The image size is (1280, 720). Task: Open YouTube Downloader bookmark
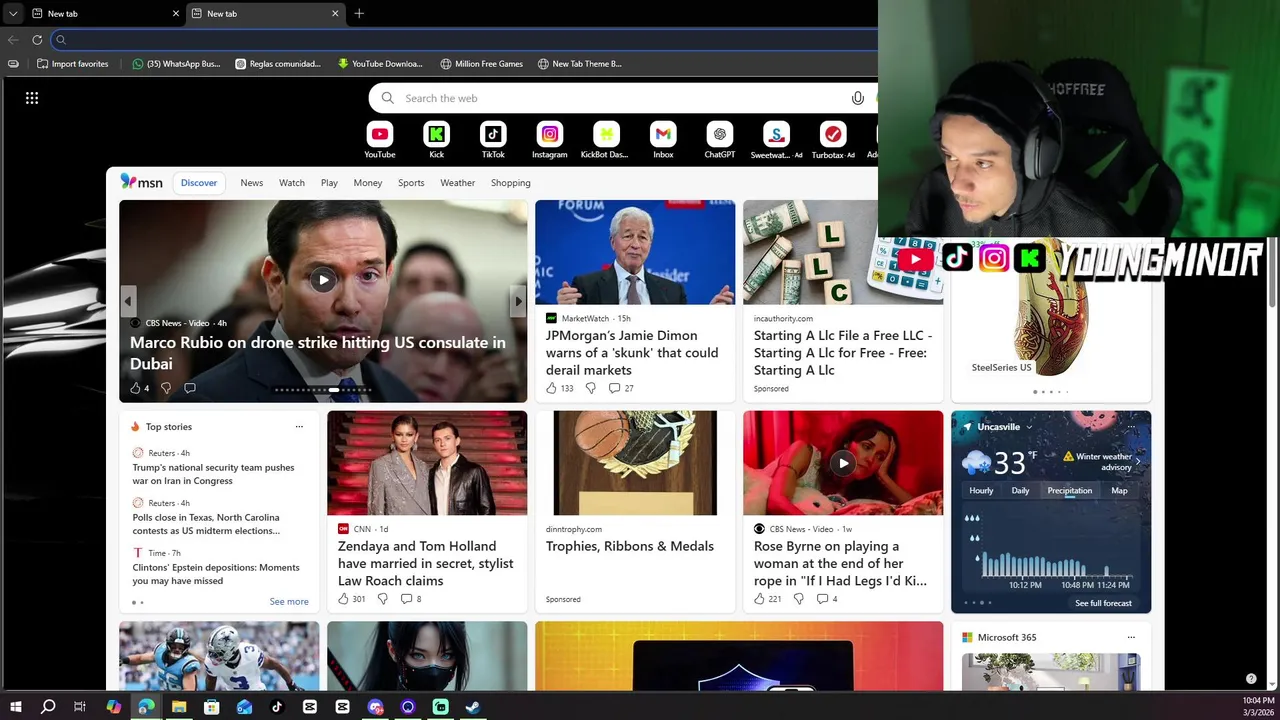click(380, 64)
